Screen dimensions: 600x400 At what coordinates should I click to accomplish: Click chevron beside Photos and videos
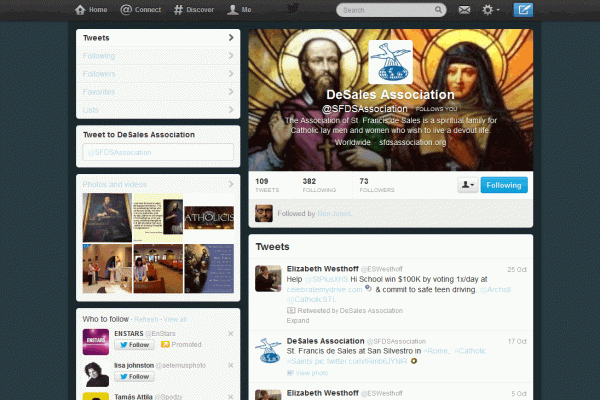click(231, 184)
